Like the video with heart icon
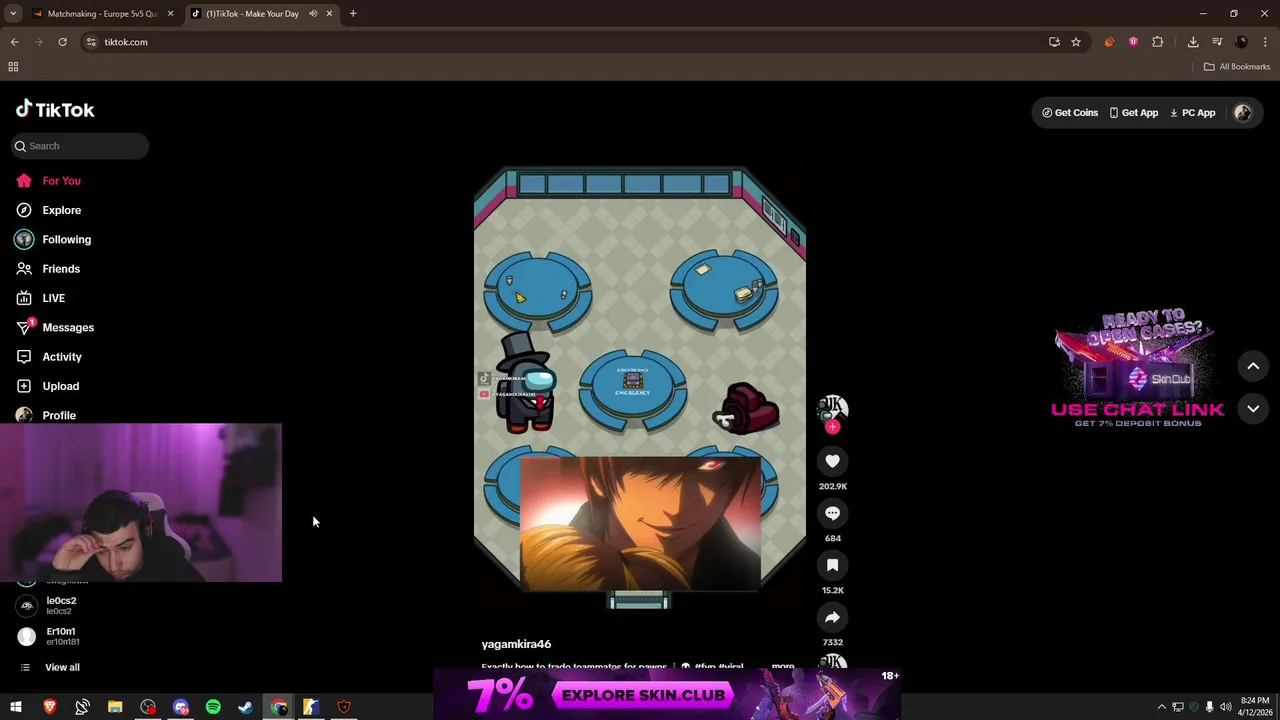The image size is (1280, 720). 832,461
